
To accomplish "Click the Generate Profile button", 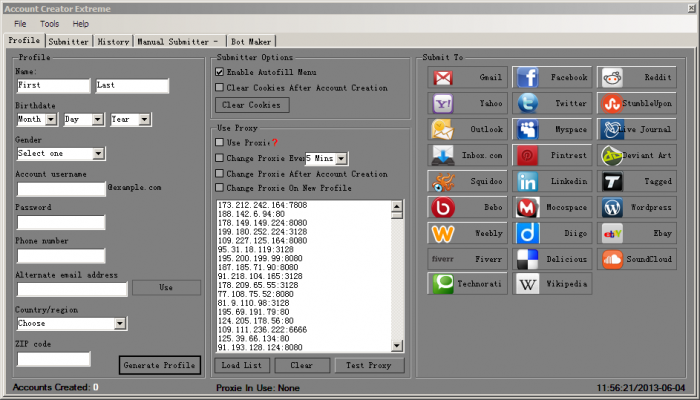I will (160, 365).
